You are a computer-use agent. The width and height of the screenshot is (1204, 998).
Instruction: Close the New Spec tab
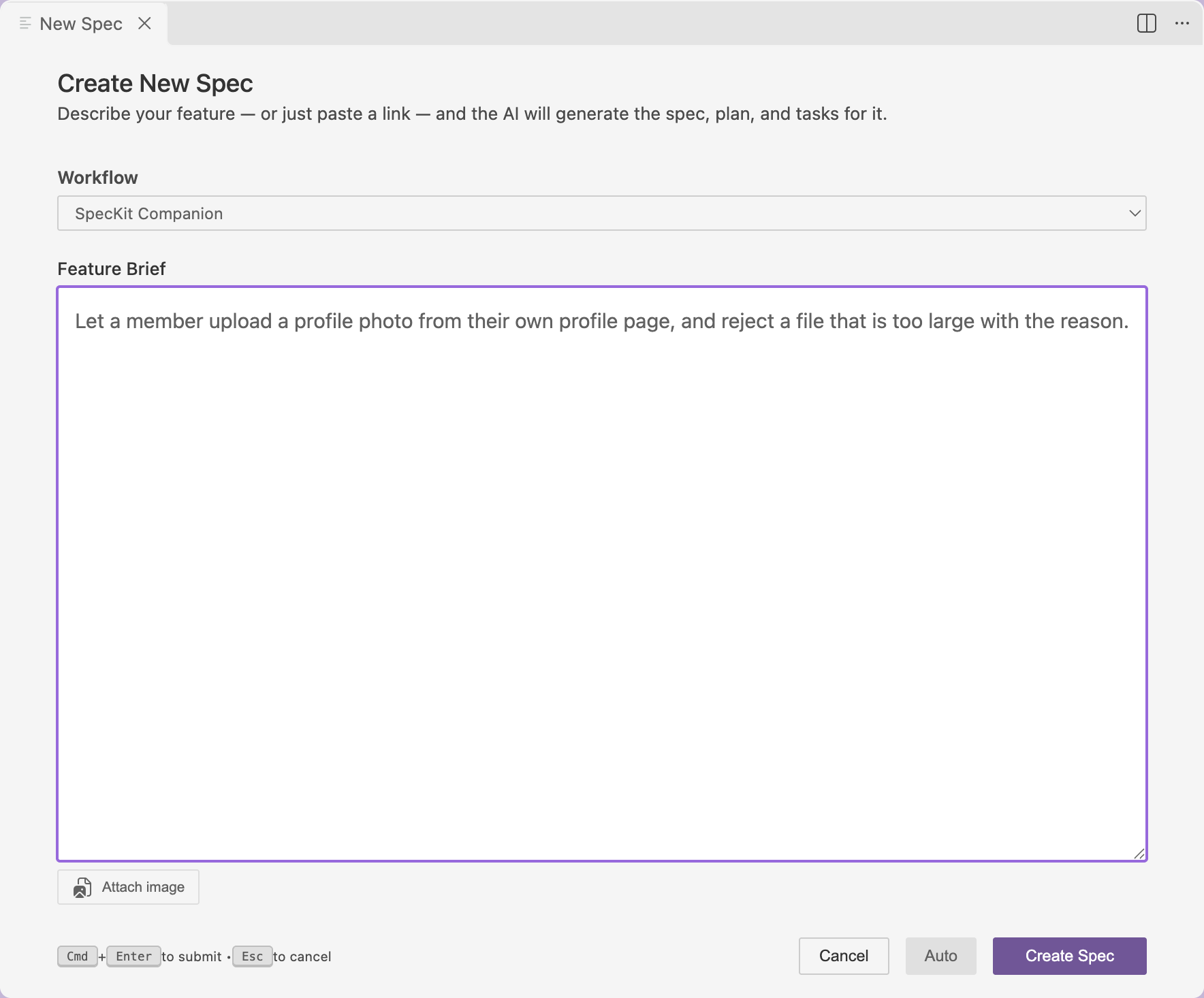point(144,23)
